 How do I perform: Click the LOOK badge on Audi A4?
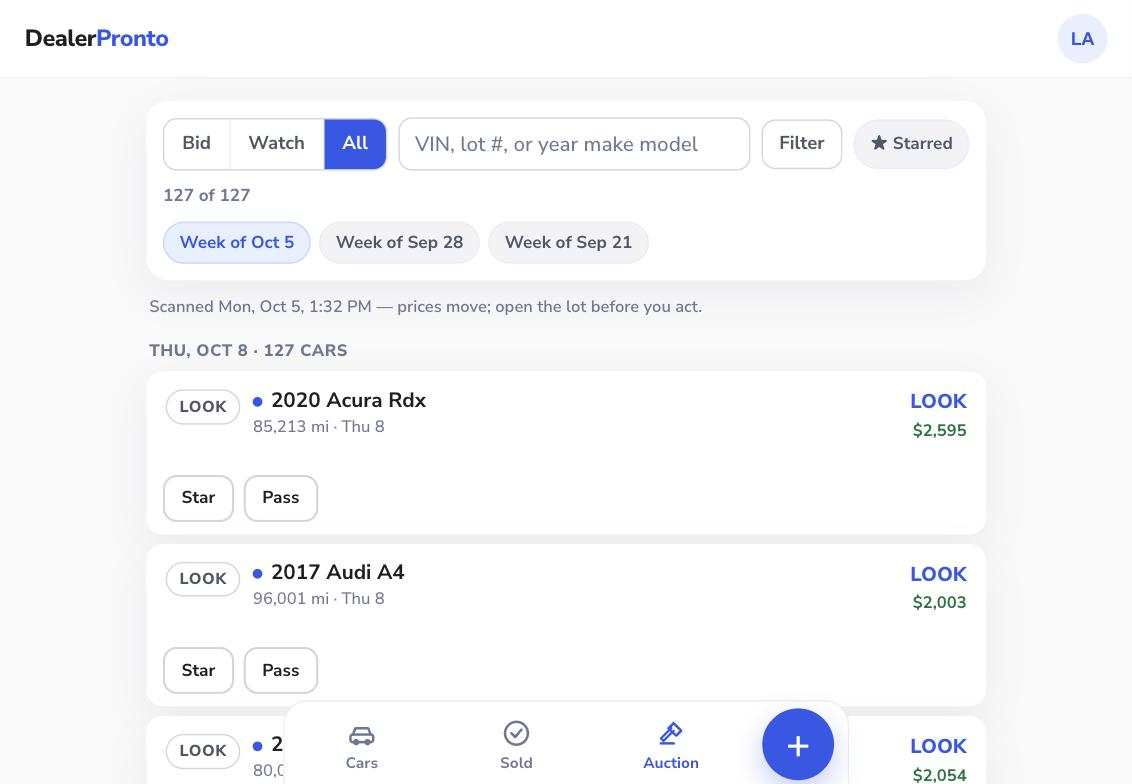click(x=203, y=579)
